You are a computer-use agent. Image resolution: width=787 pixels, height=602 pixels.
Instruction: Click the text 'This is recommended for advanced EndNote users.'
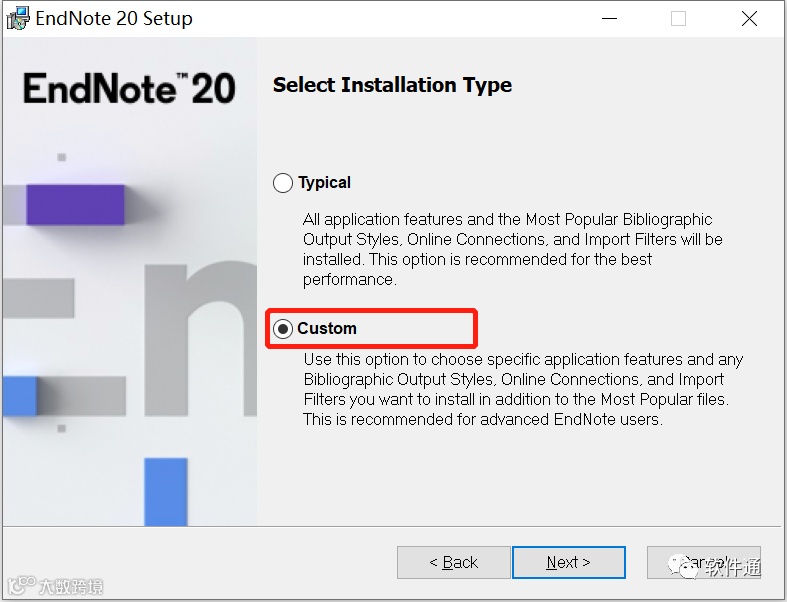(x=483, y=419)
